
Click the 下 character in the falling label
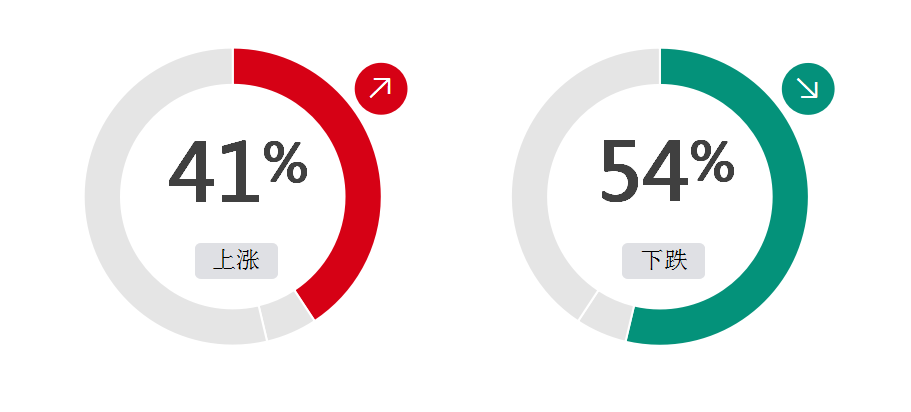pyautogui.click(x=652, y=260)
